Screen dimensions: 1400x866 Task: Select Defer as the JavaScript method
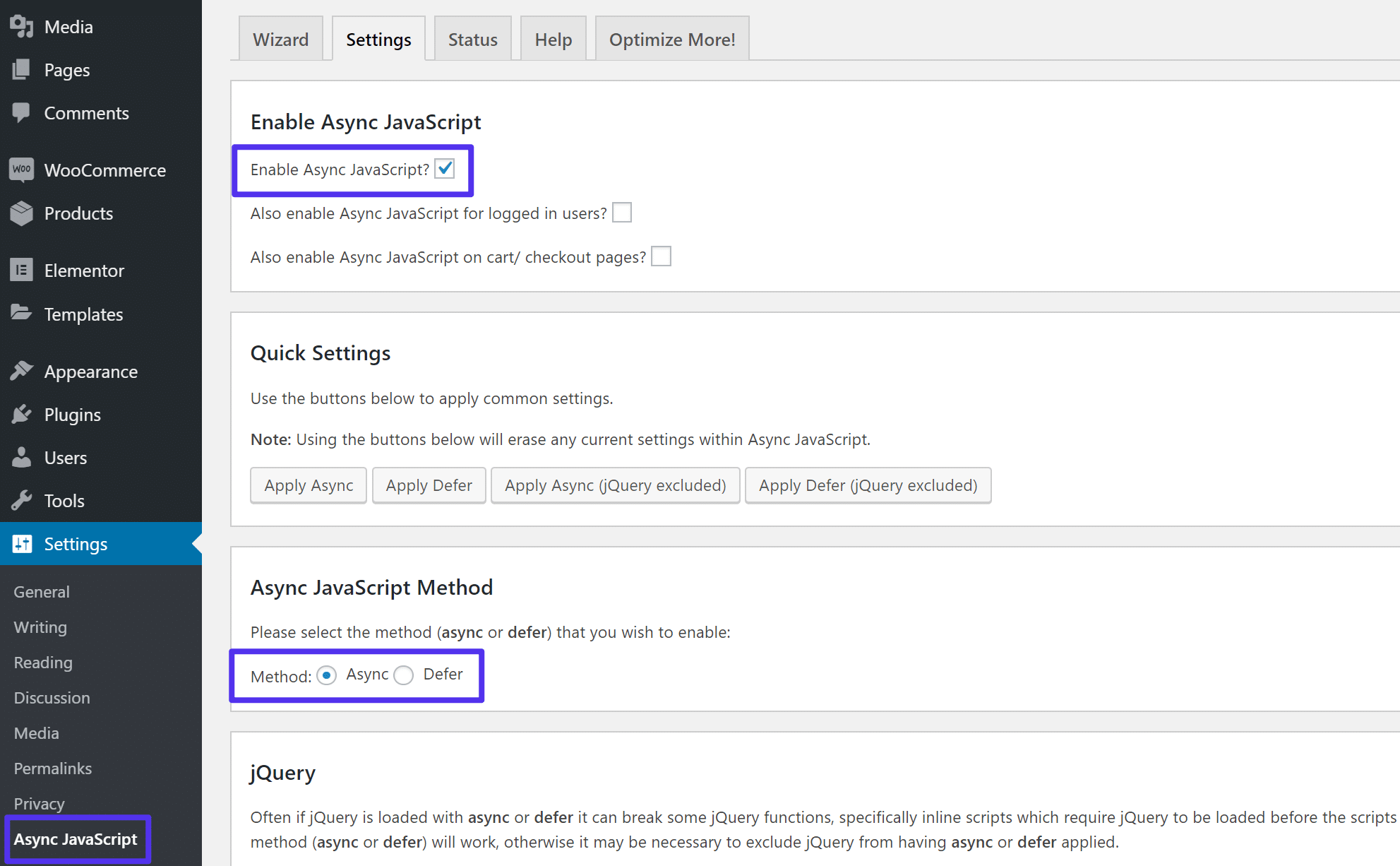click(x=405, y=675)
